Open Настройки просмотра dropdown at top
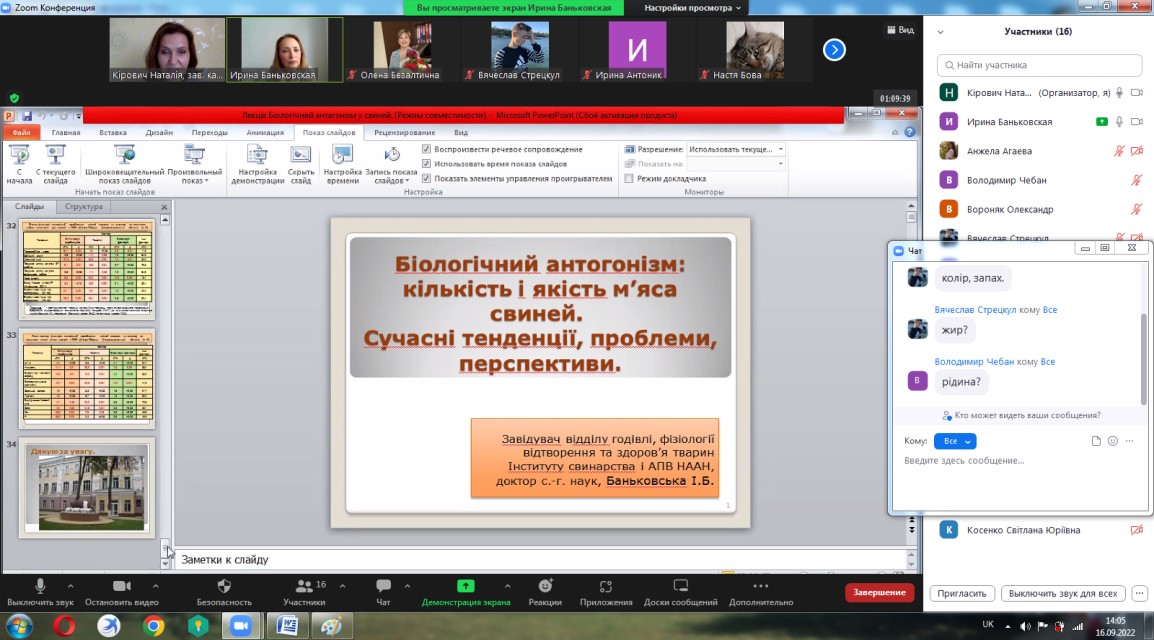The height and width of the screenshot is (640, 1154). 694,7
